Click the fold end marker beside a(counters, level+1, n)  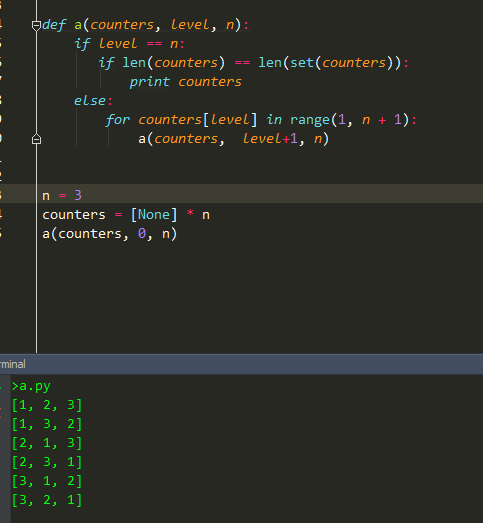point(36,139)
